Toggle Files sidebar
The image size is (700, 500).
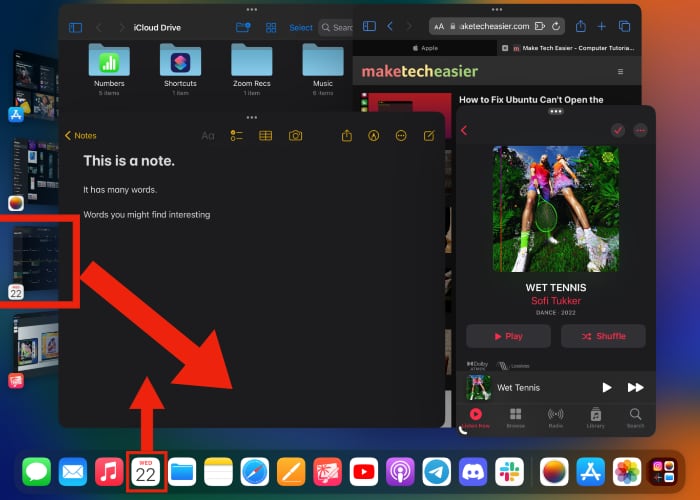point(75,28)
